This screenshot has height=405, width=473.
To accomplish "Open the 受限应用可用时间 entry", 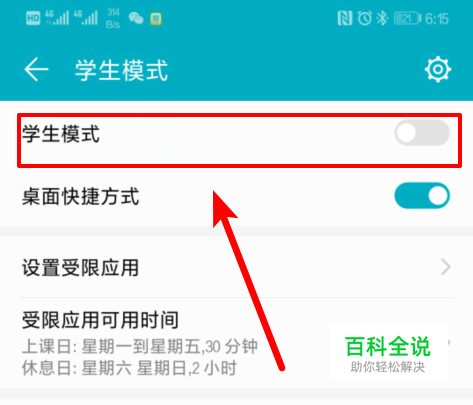I will (x=236, y=343).
